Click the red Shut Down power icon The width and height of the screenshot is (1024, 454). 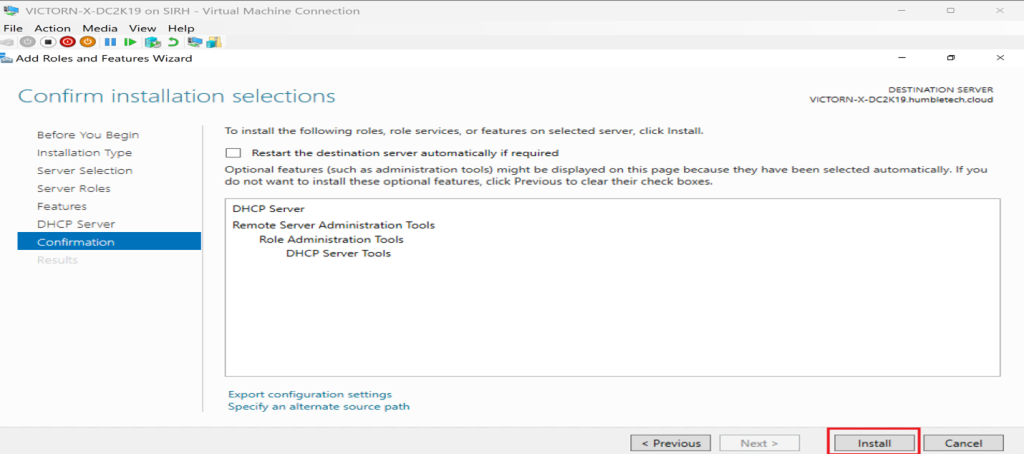67,42
